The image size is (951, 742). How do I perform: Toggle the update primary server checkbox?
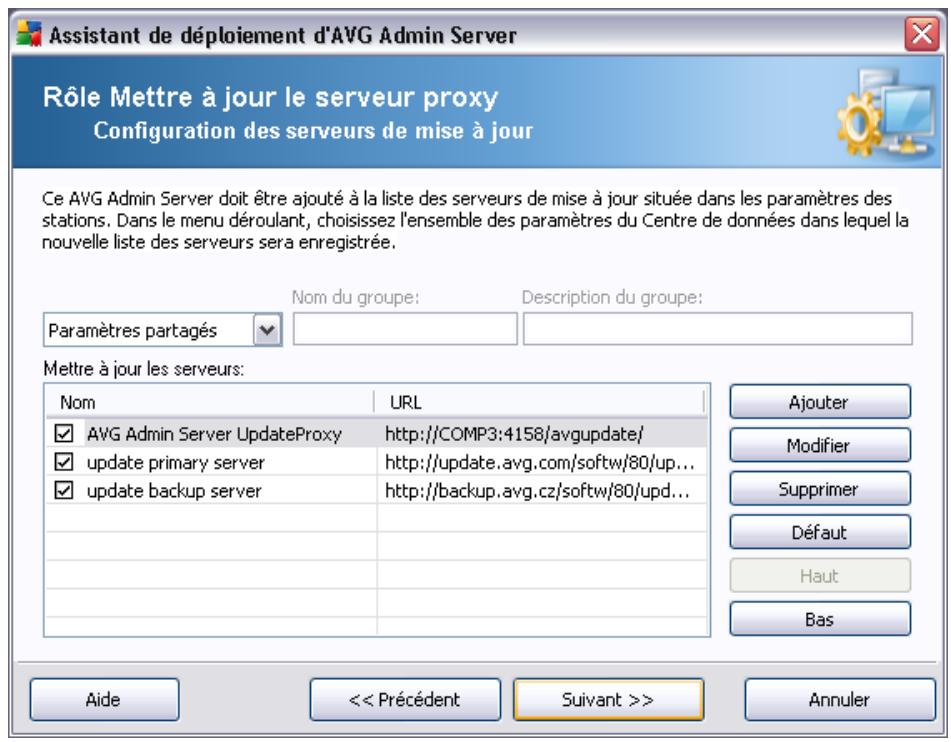pos(64,462)
